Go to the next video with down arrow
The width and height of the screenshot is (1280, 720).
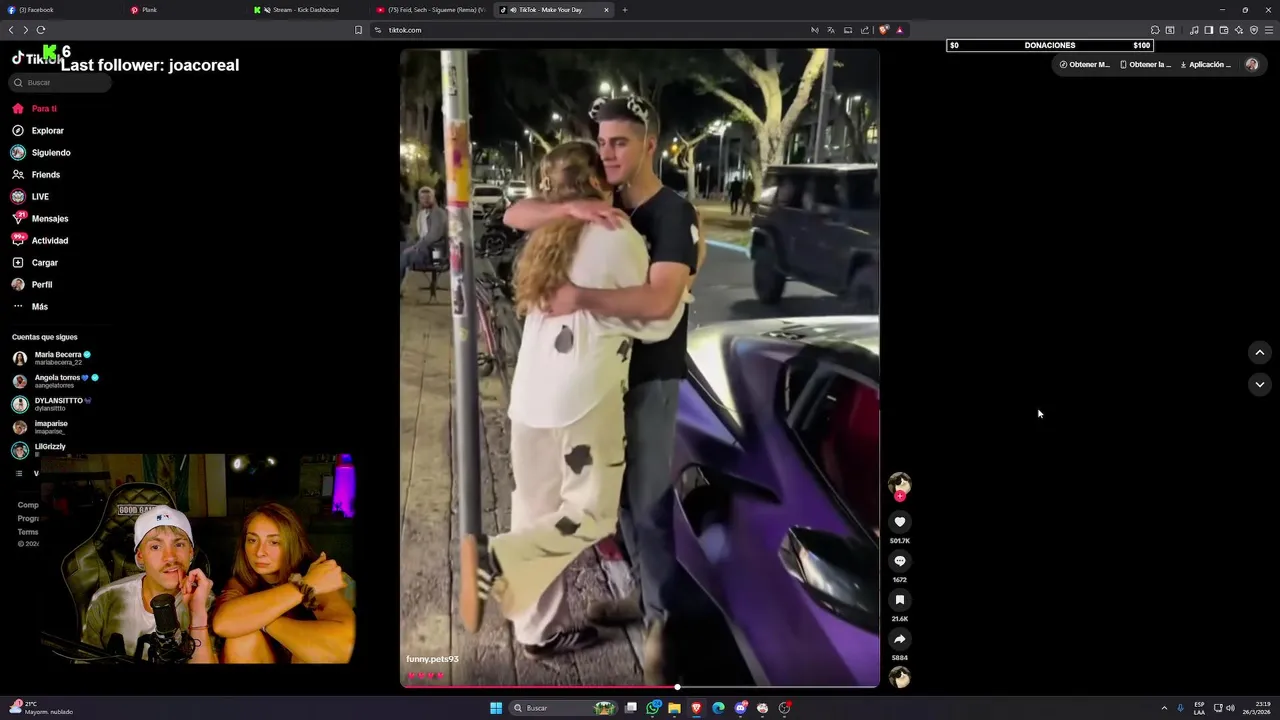coord(1259,384)
